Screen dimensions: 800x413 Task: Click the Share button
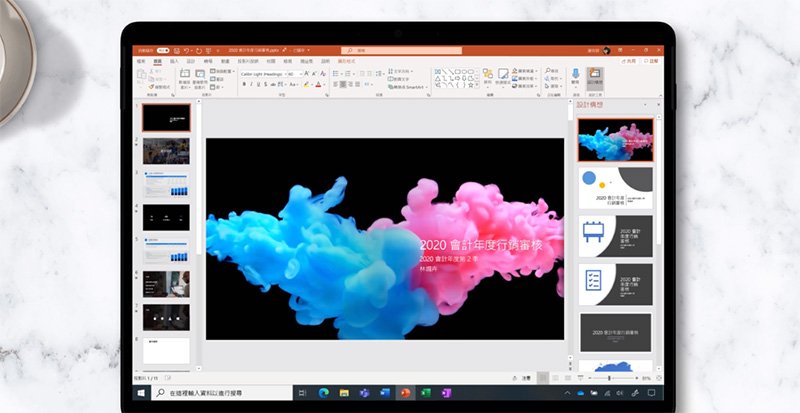(628, 61)
